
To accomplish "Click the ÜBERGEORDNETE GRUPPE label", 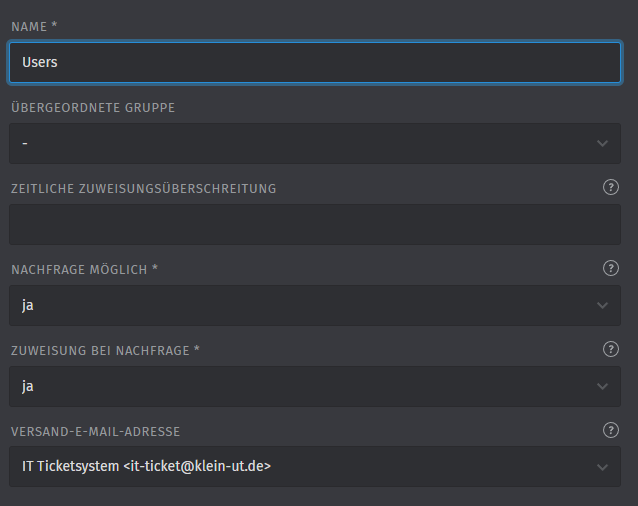I will [93, 107].
